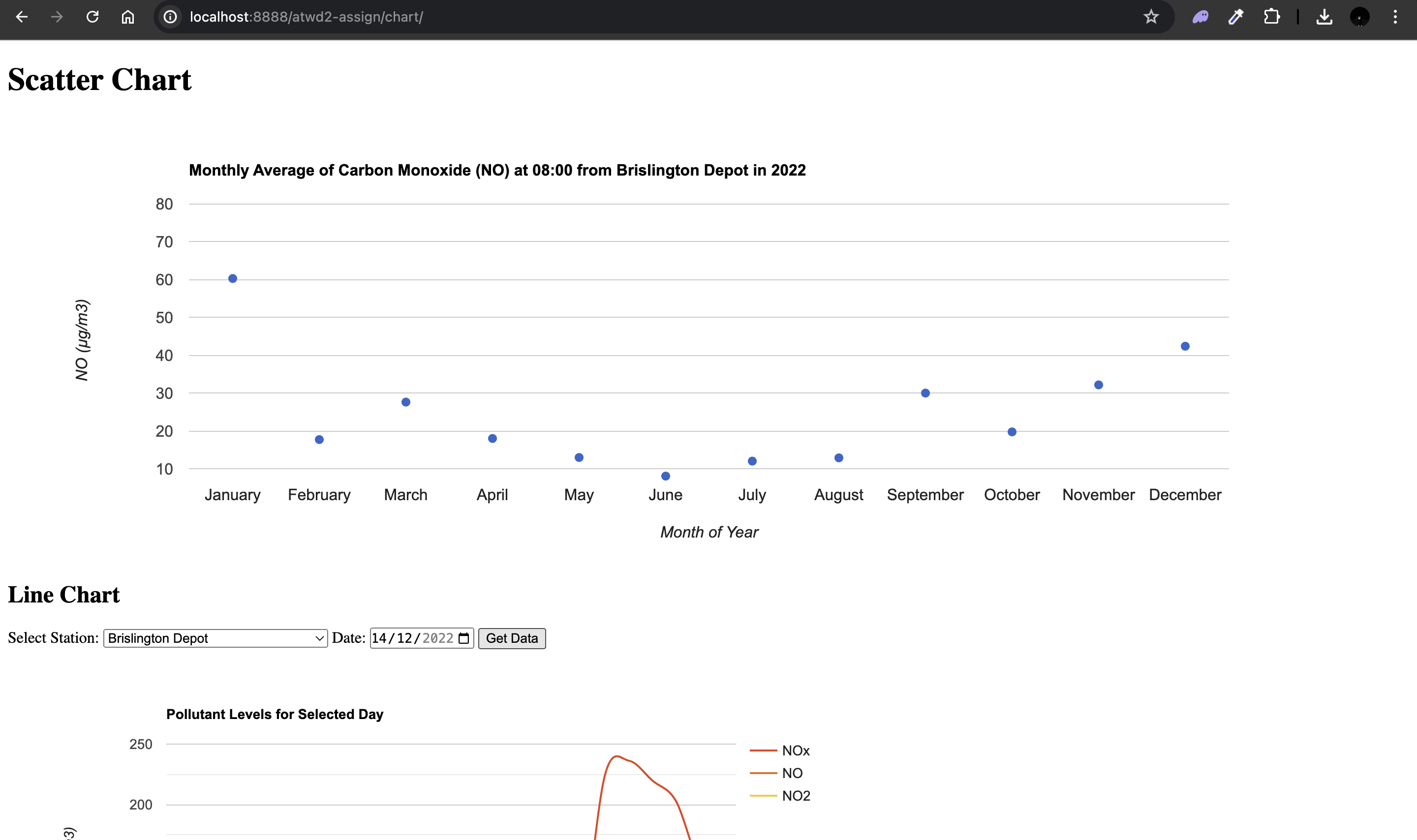
Task: Open the purple ghost extension icon
Action: (1200, 17)
